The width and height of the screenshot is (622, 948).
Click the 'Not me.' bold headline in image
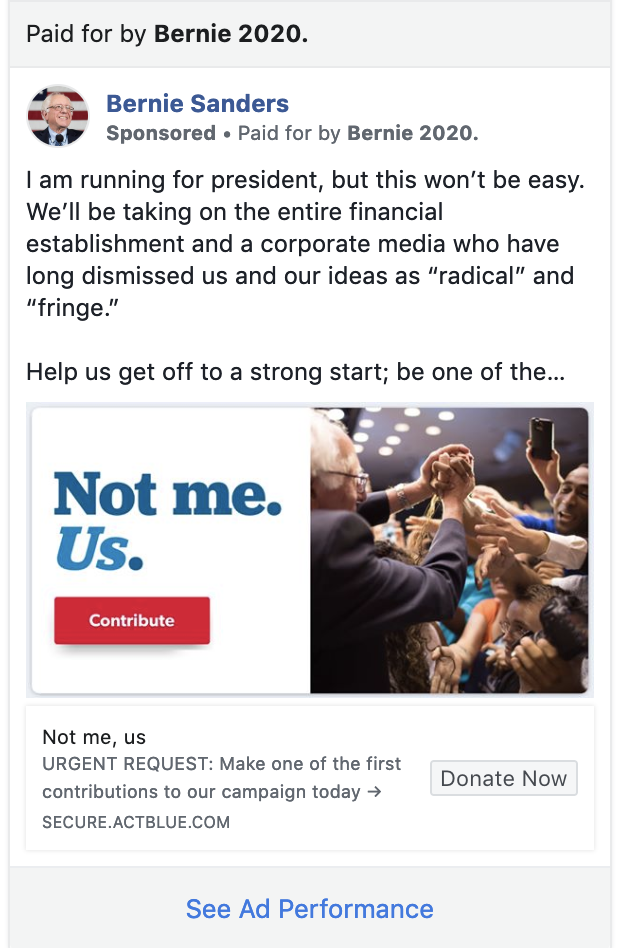click(x=167, y=494)
